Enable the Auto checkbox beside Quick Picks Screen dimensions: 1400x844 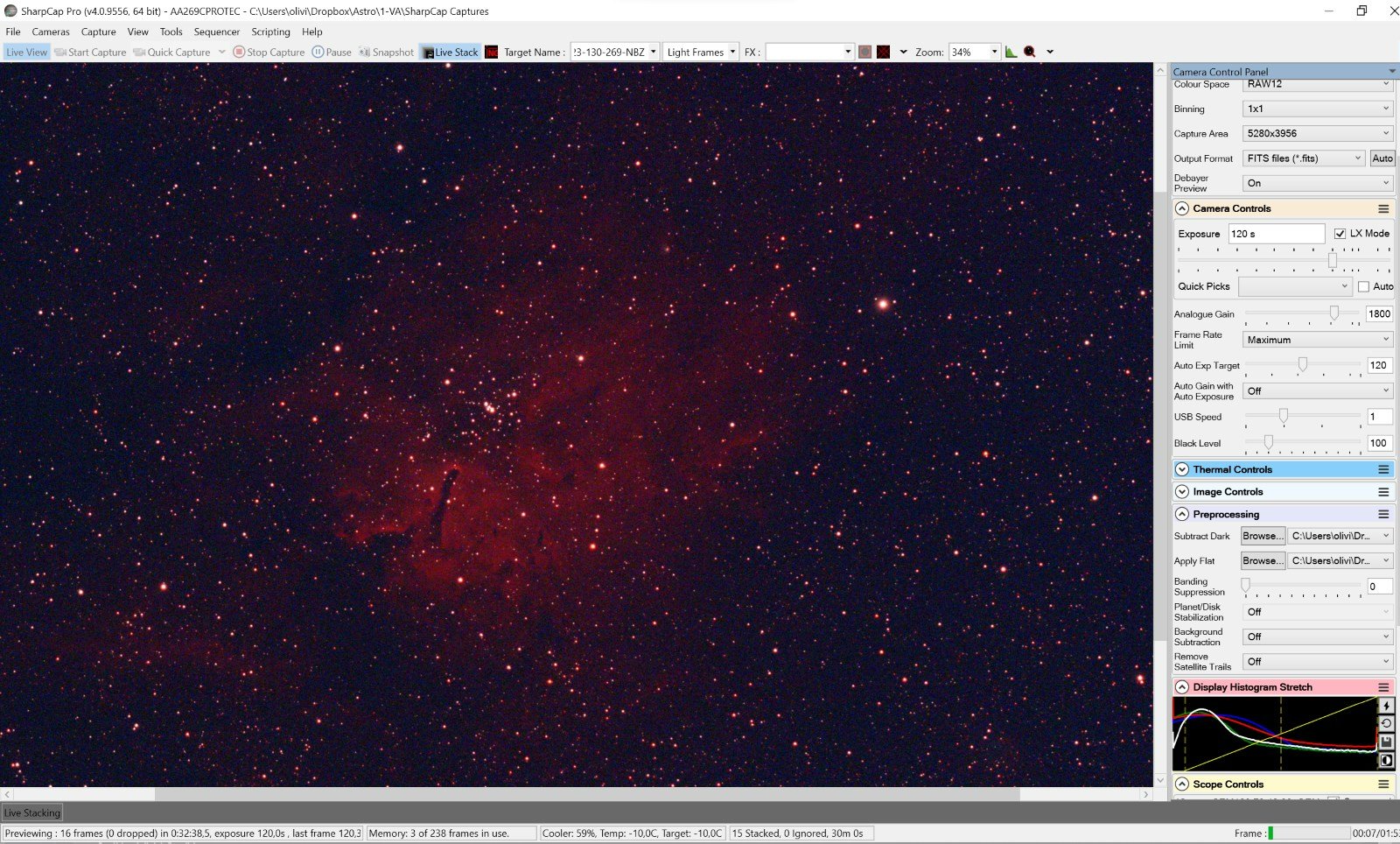tap(1363, 286)
